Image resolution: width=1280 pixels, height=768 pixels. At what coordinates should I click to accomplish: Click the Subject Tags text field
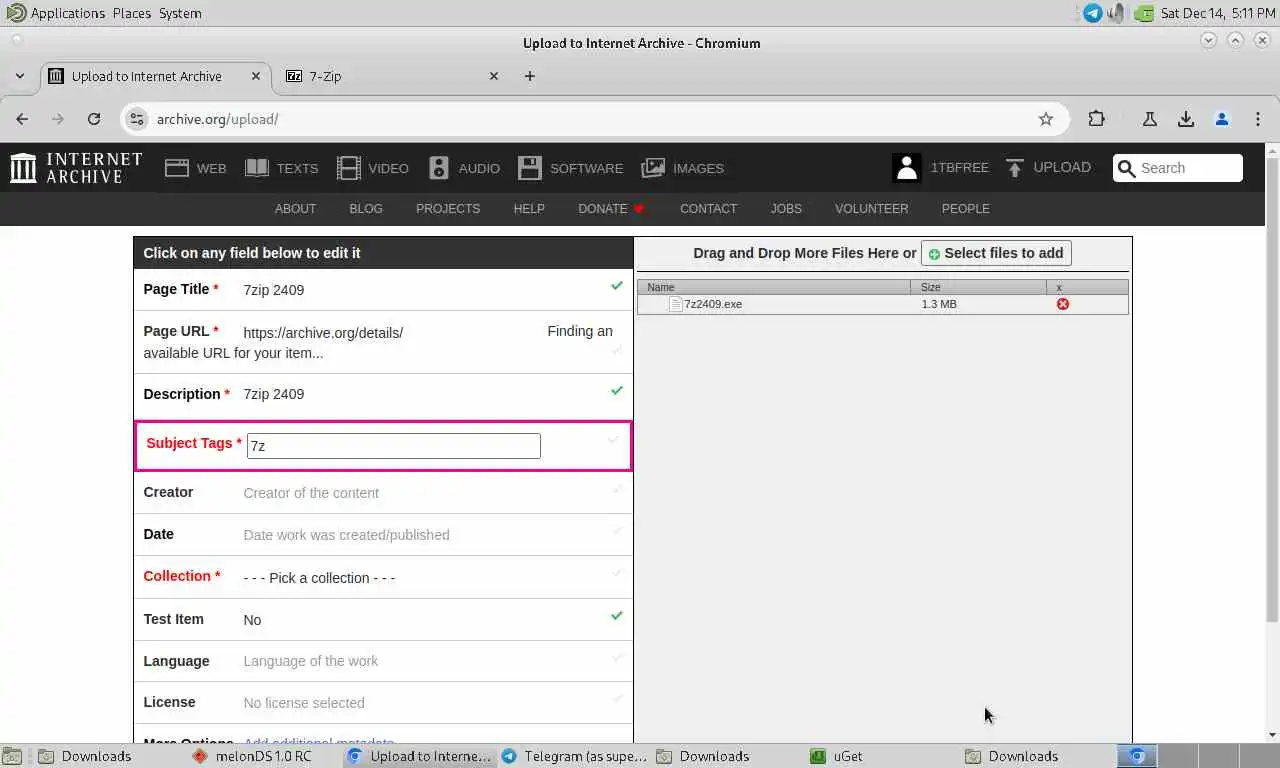pos(394,446)
